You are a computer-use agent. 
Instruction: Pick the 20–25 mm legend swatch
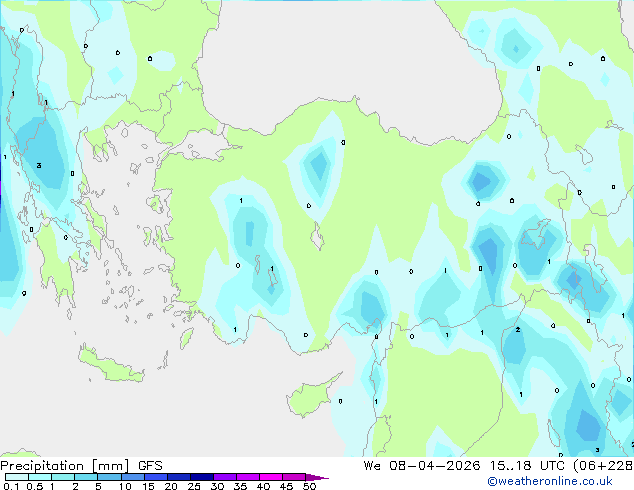click(179, 477)
